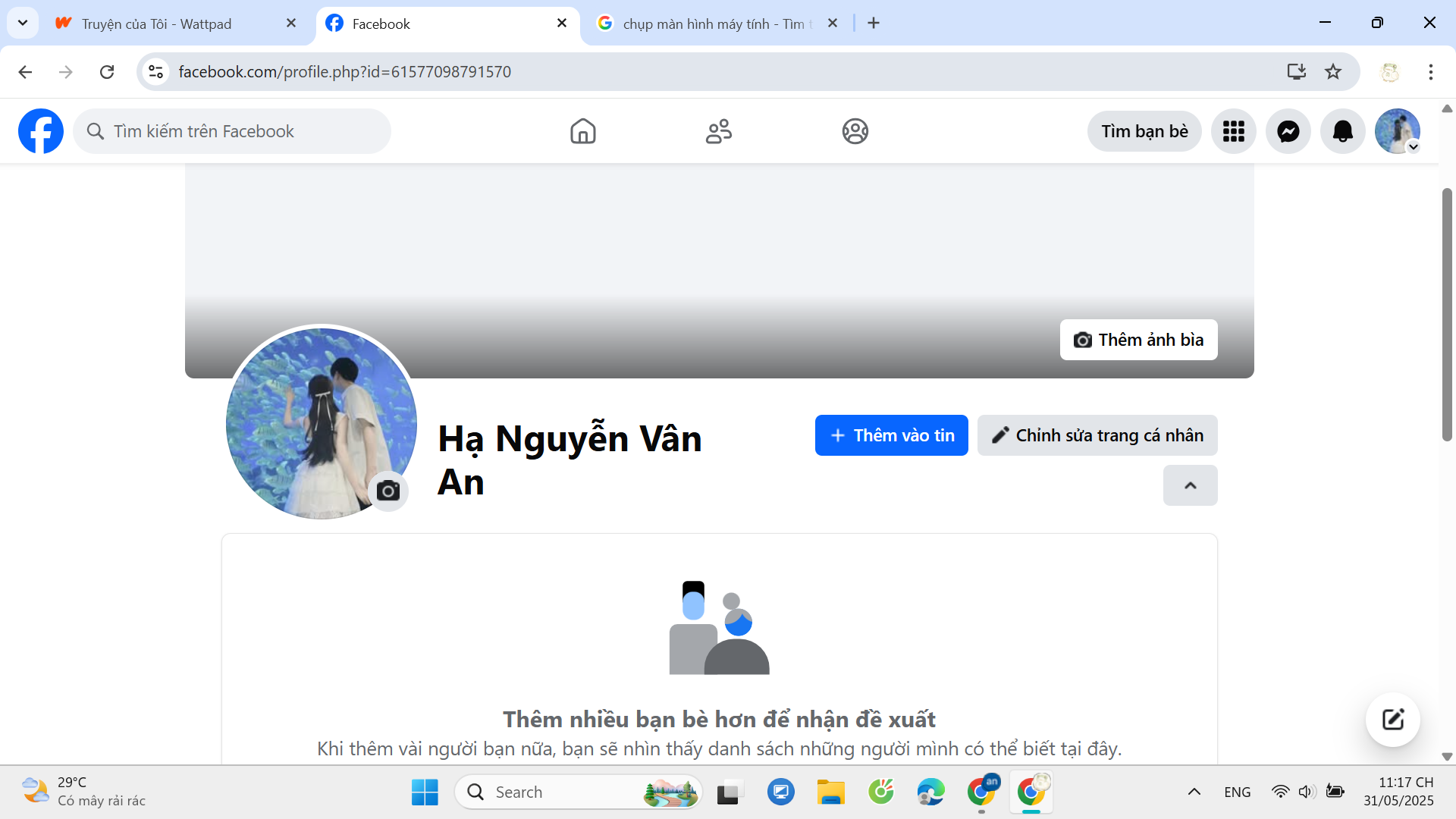Open account menu via profile avatar arrow
Viewport: 1456px width, 819px height.
pos(1413,147)
